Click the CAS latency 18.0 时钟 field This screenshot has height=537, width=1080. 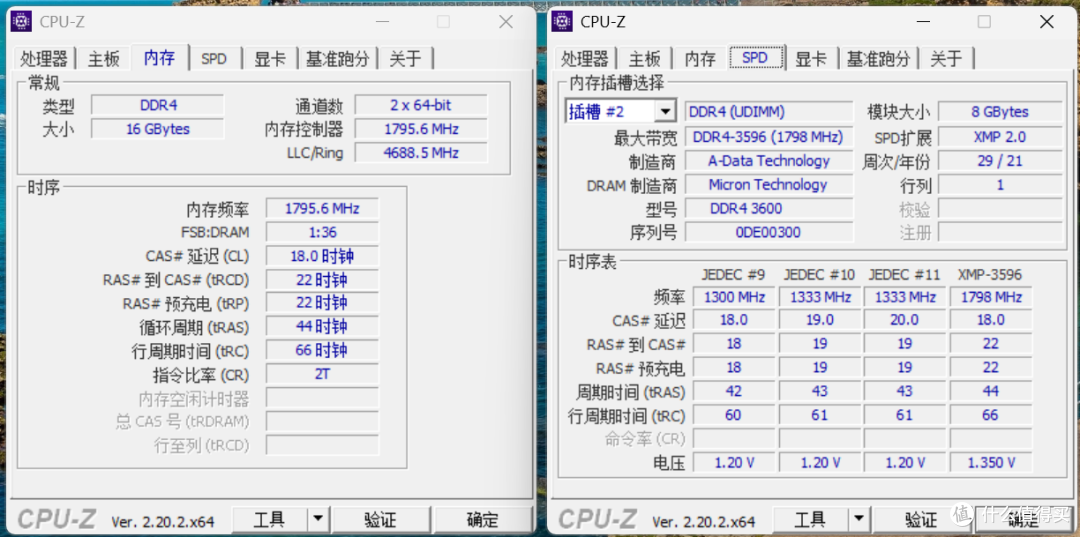(x=322, y=256)
